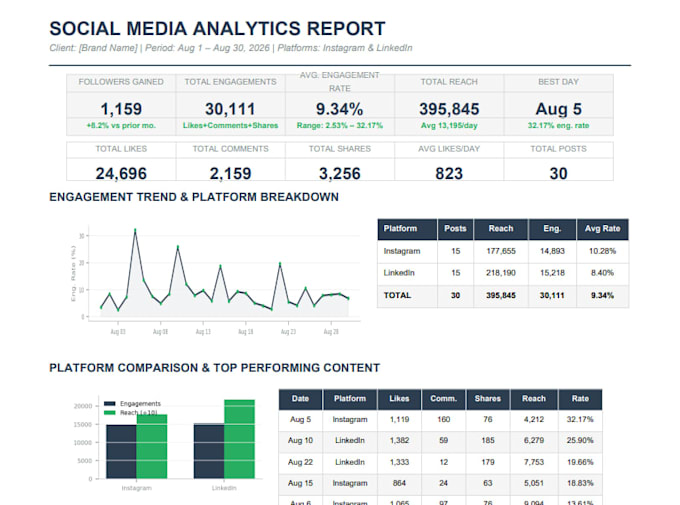Click the dark Instagram engagements bar
The image size is (680, 505).
pos(121,452)
